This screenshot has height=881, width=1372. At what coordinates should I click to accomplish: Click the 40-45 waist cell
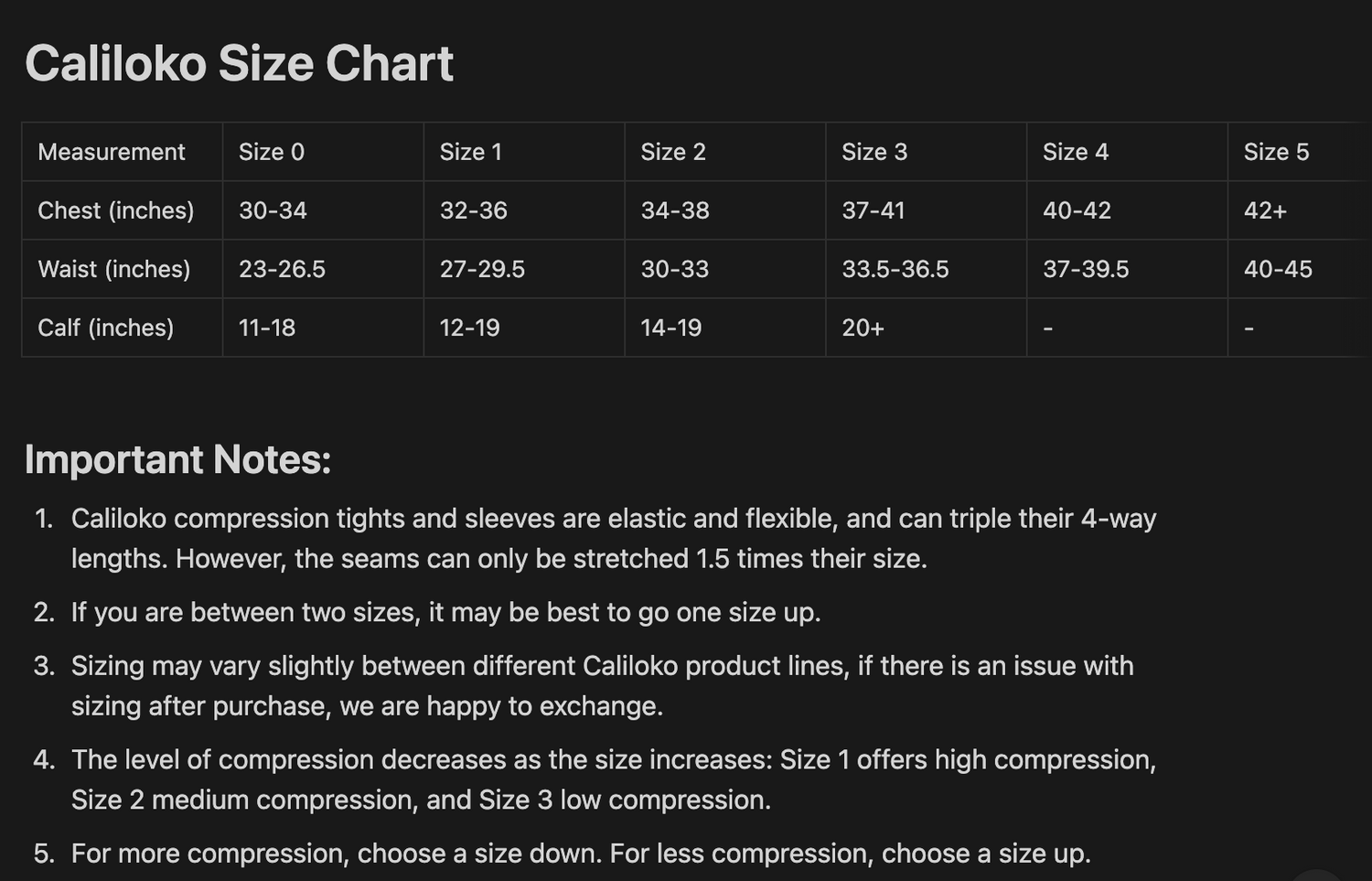1278,269
